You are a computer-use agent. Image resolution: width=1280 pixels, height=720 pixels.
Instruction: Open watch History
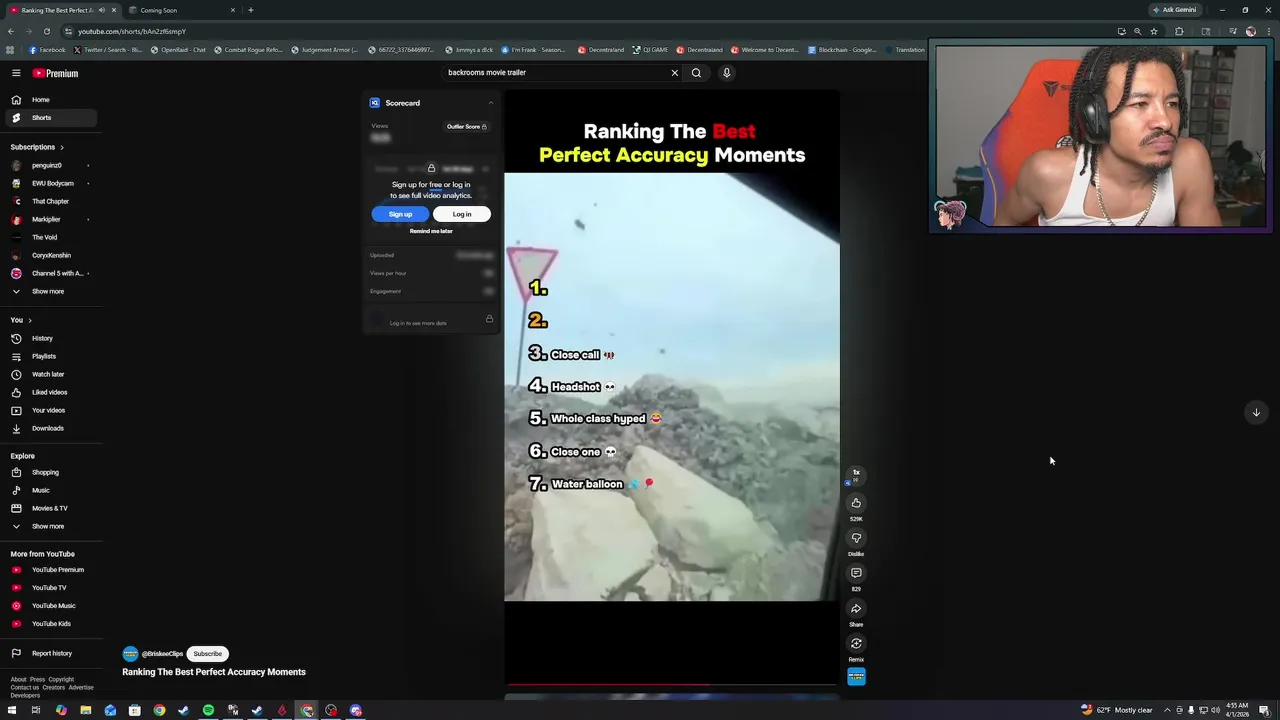pyautogui.click(x=49, y=339)
